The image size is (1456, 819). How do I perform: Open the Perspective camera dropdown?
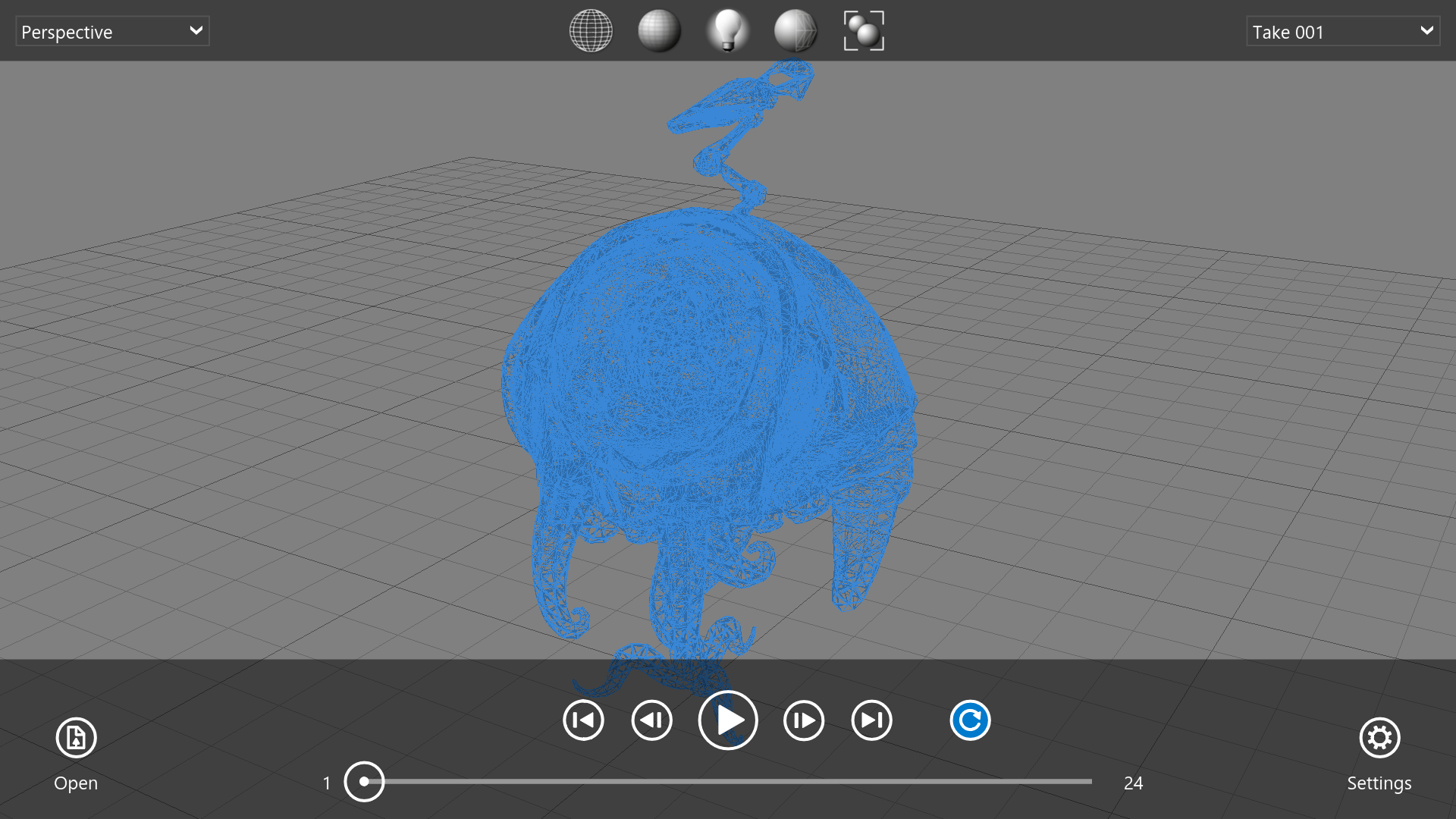tap(112, 32)
